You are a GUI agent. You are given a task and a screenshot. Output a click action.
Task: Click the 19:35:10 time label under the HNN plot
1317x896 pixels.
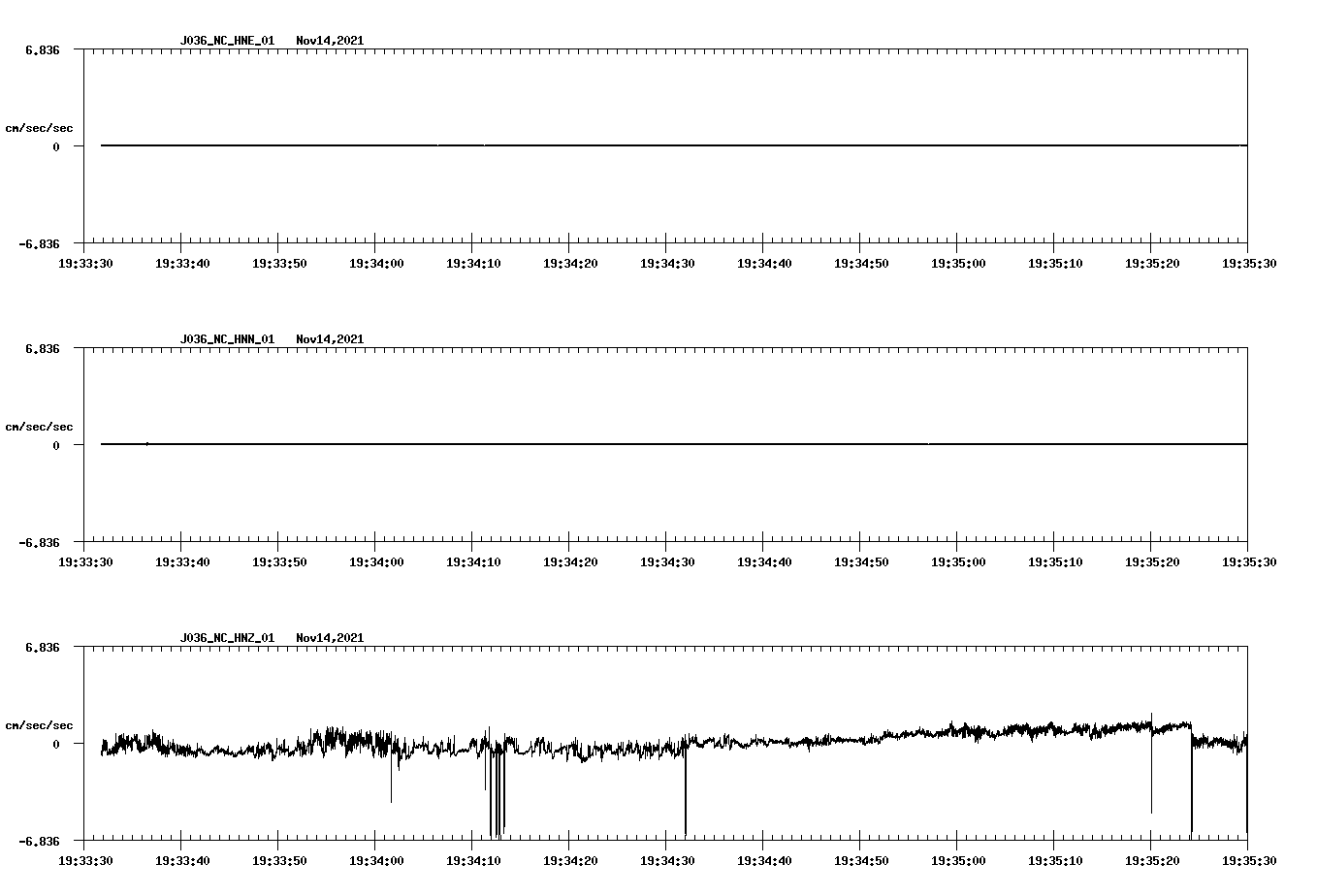point(1055,561)
